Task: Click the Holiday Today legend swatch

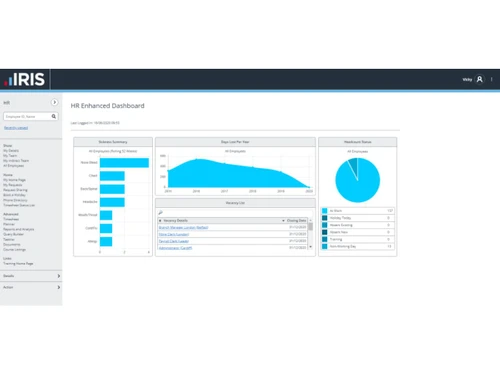Action: point(324,218)
